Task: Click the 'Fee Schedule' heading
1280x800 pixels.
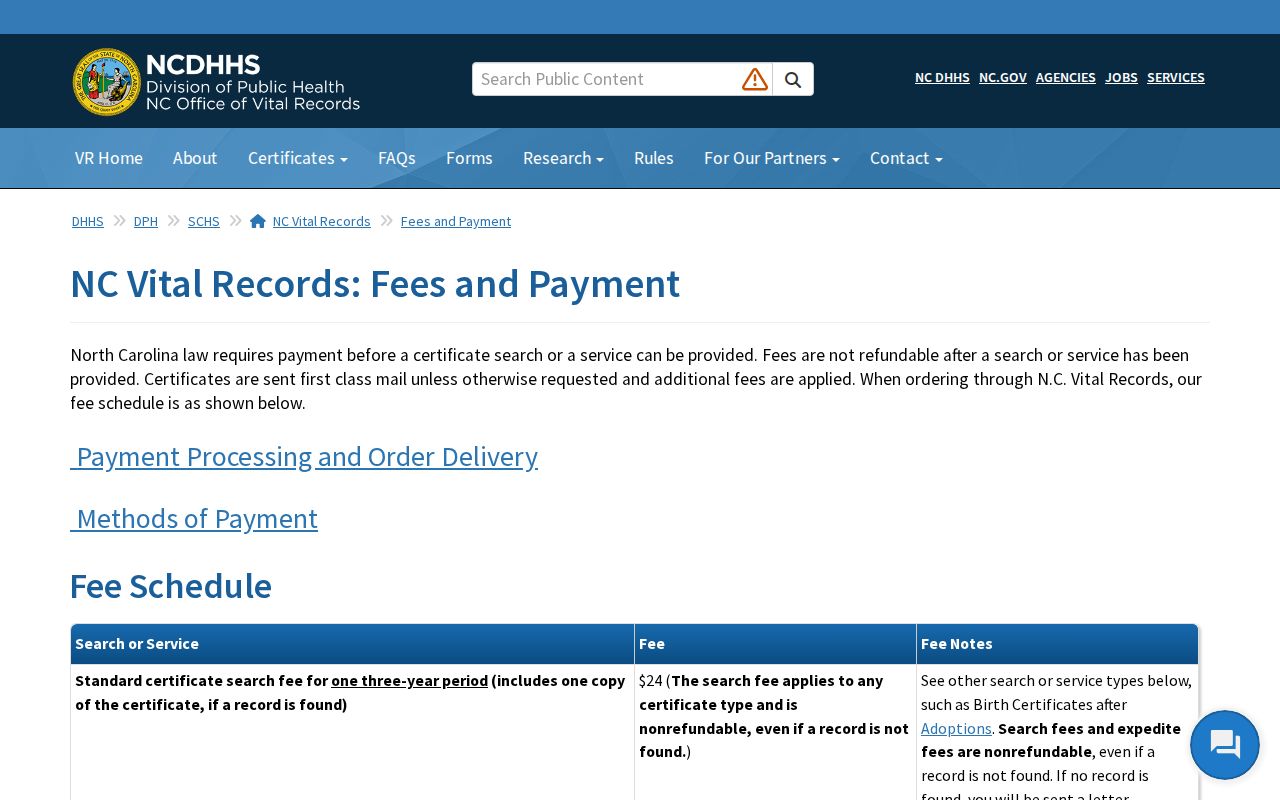Action: [x=171, y=586]
